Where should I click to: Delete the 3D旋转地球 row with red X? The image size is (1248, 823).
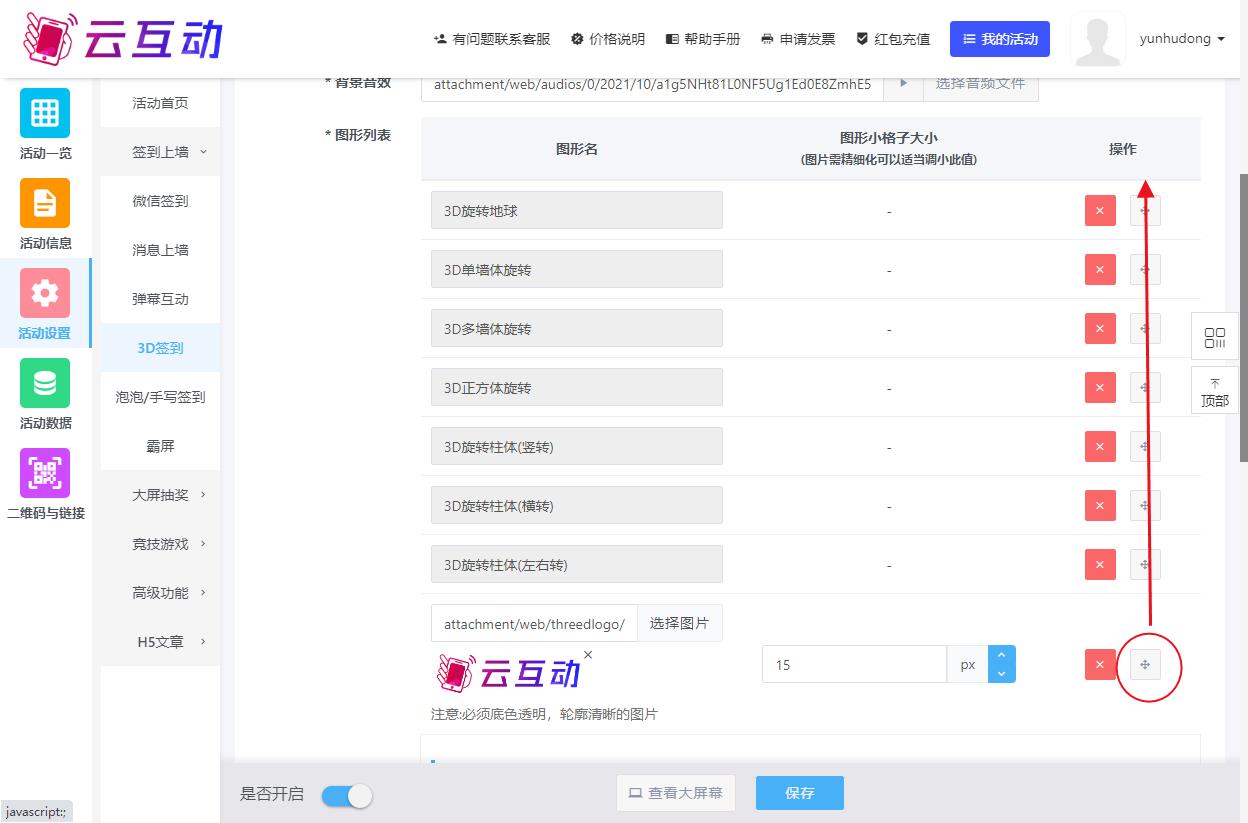(x=1100, y=211)
